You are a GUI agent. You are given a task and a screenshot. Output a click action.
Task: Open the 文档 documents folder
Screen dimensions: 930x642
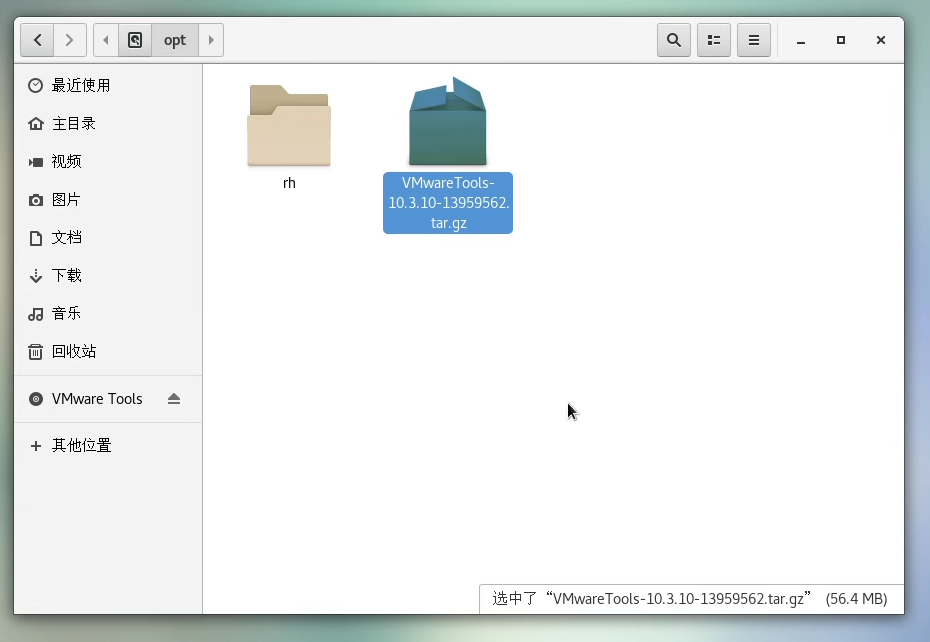click(108, 237)
